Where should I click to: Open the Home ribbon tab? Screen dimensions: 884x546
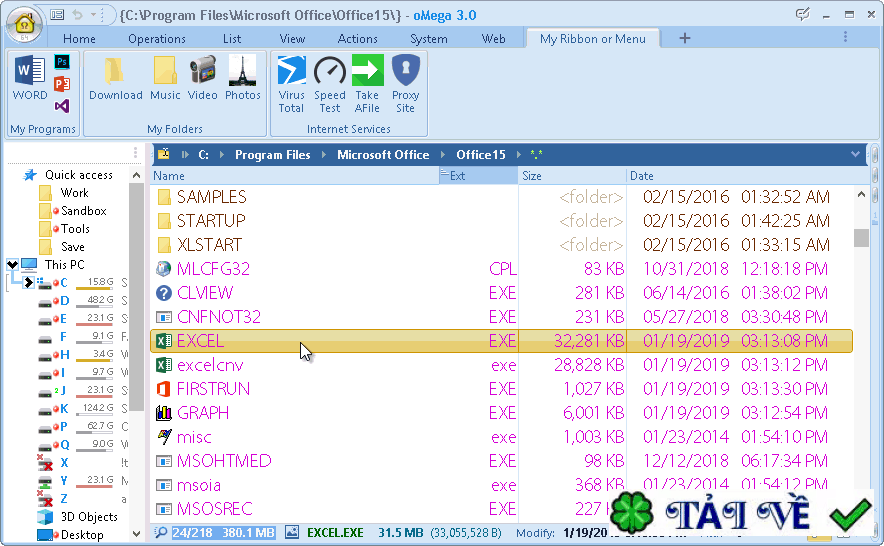(x=79, y=39)
